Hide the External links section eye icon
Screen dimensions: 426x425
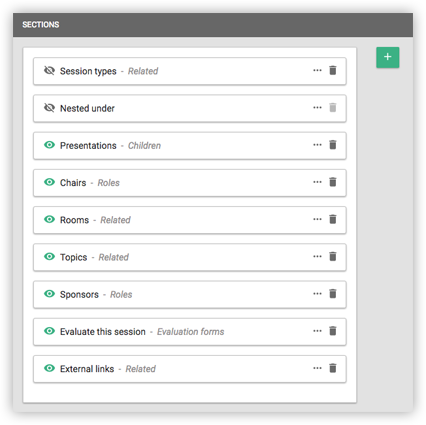pyautogui.click(x=49, y=368)
